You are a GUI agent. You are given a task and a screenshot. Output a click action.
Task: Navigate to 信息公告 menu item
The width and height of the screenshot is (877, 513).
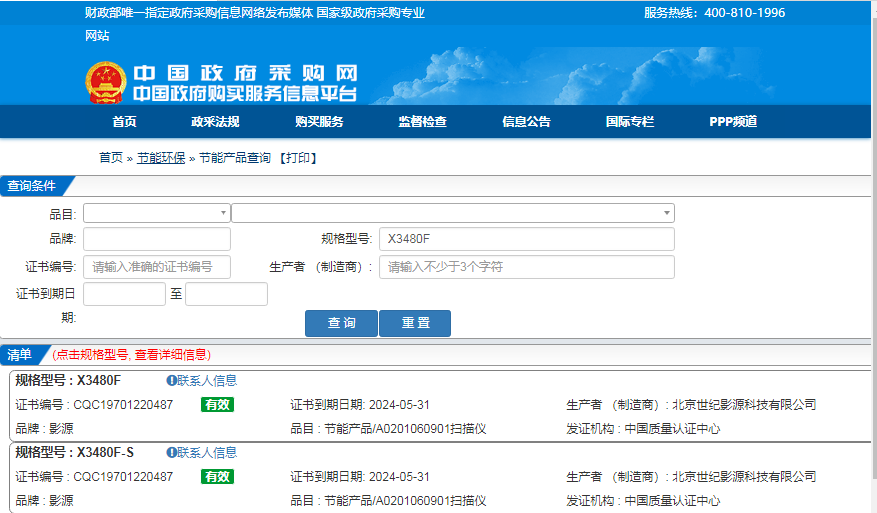tap(526, 122)
